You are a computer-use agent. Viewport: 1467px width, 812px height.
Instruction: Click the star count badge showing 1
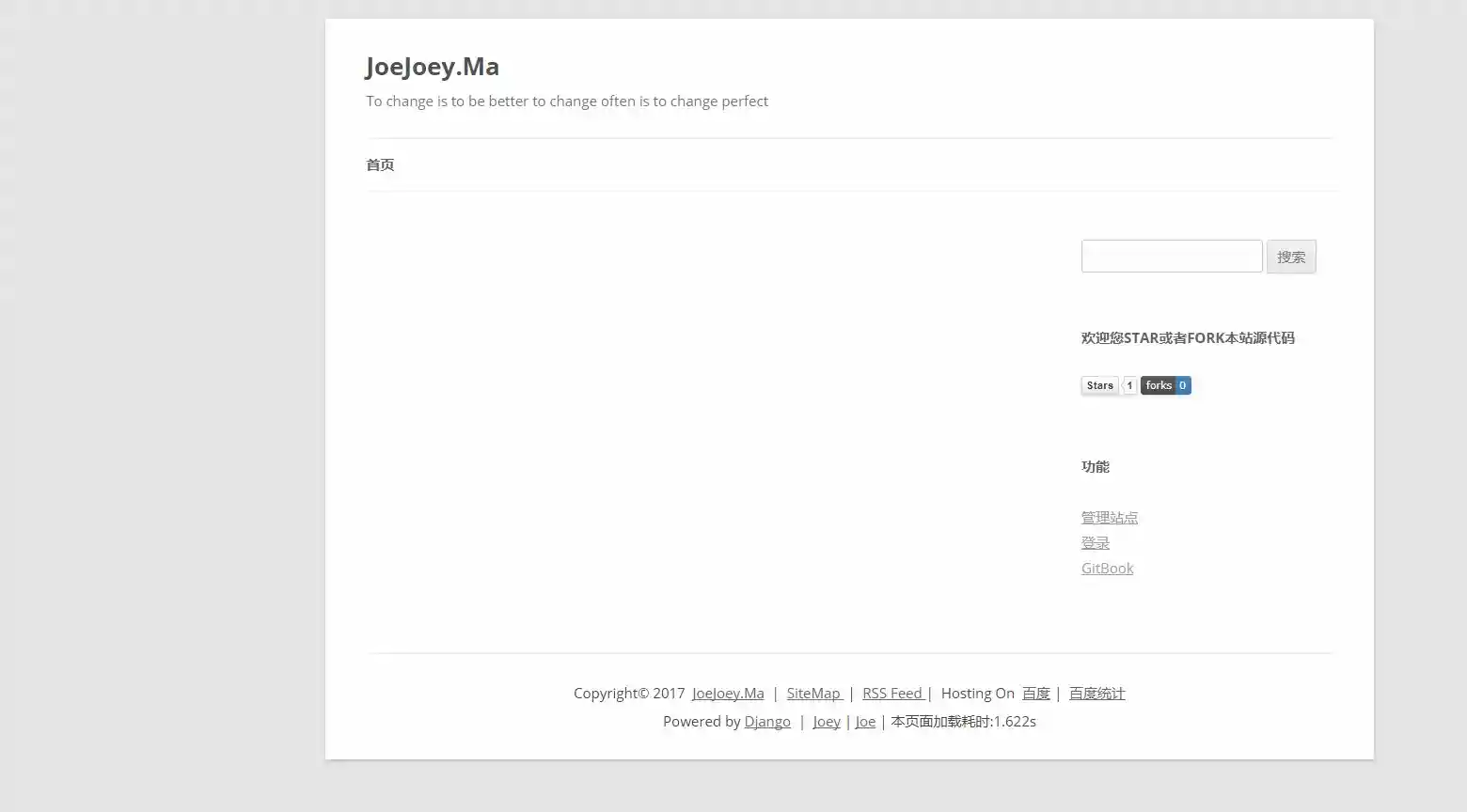tap(1129, 385)
